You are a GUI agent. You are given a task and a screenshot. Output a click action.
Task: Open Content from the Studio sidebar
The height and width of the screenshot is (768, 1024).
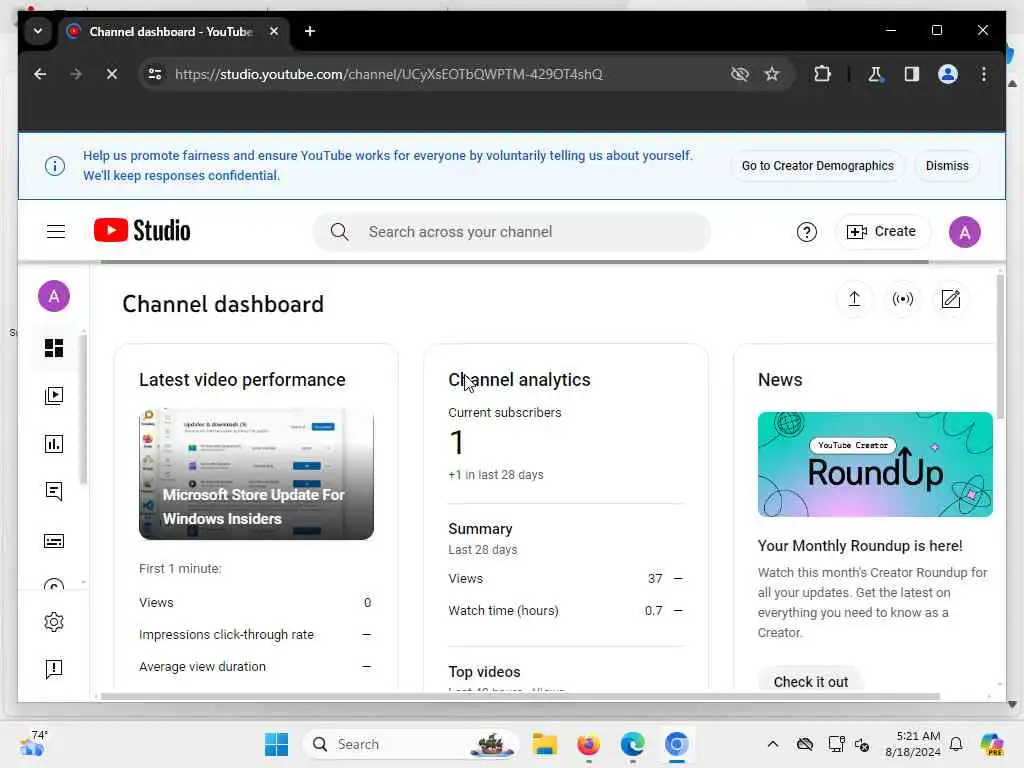point(54,396)
